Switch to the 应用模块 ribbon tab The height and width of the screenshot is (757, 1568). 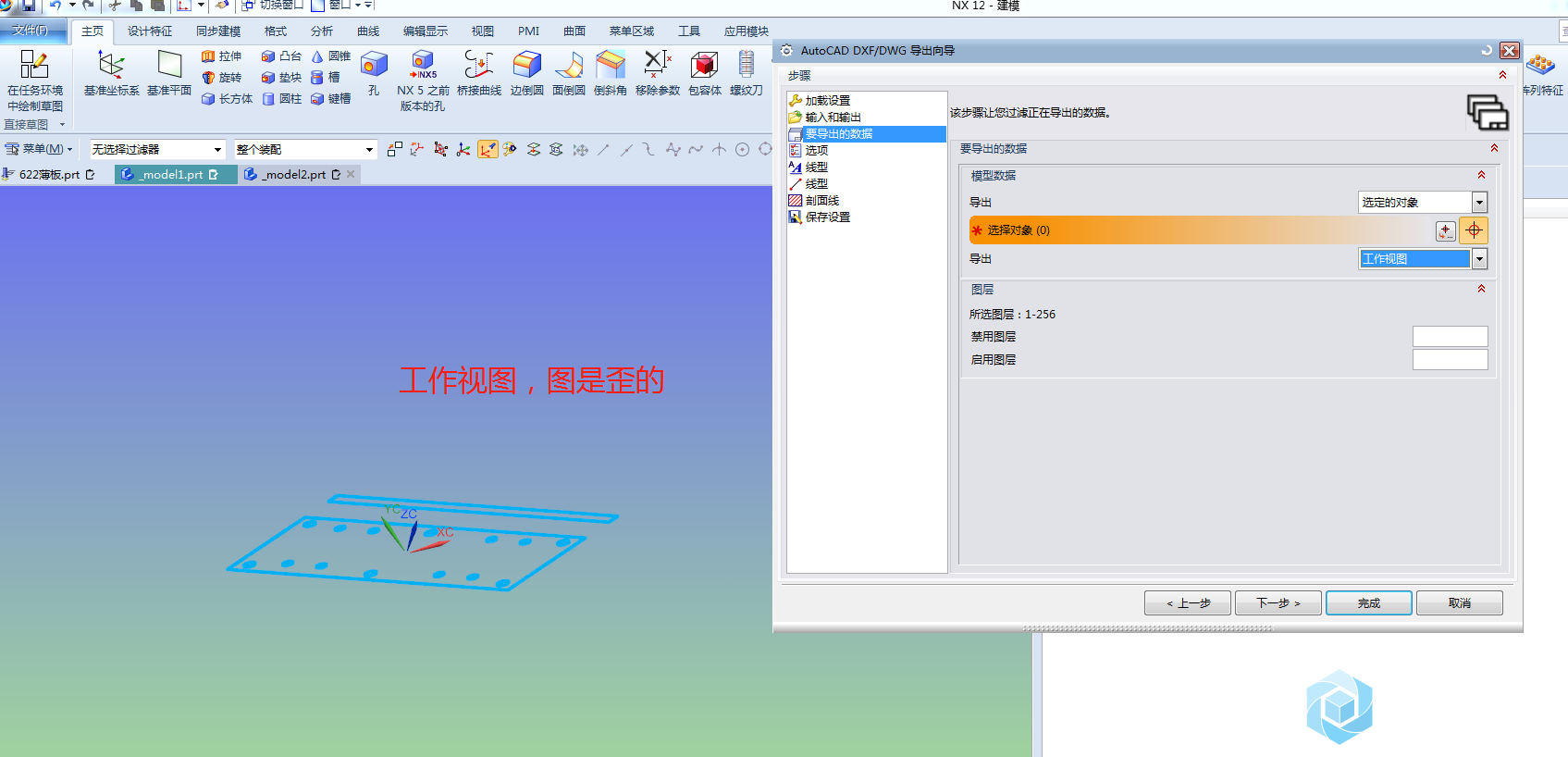click(x=747, y=31)
